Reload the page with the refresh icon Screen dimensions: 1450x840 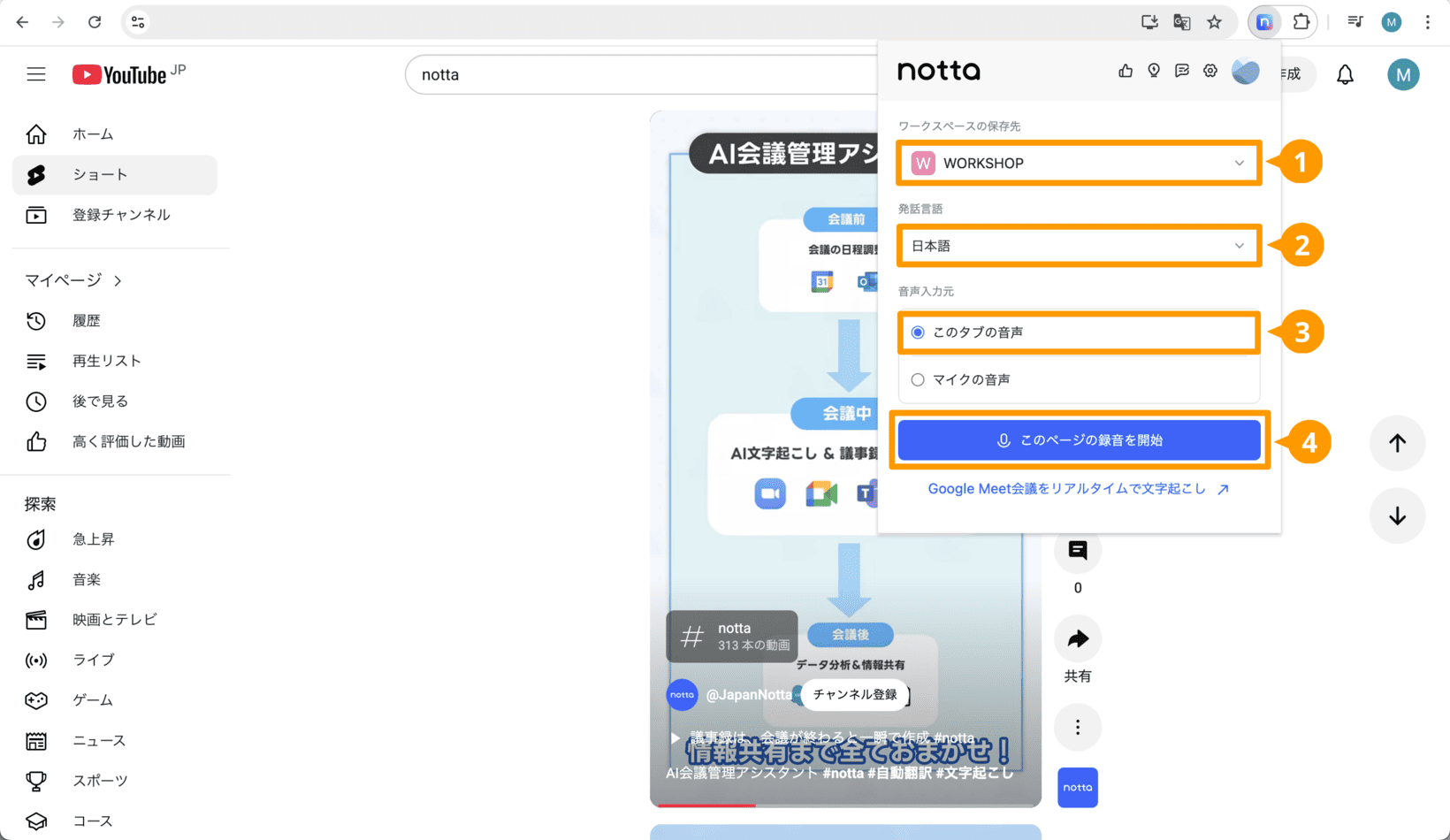coord(94,22)
